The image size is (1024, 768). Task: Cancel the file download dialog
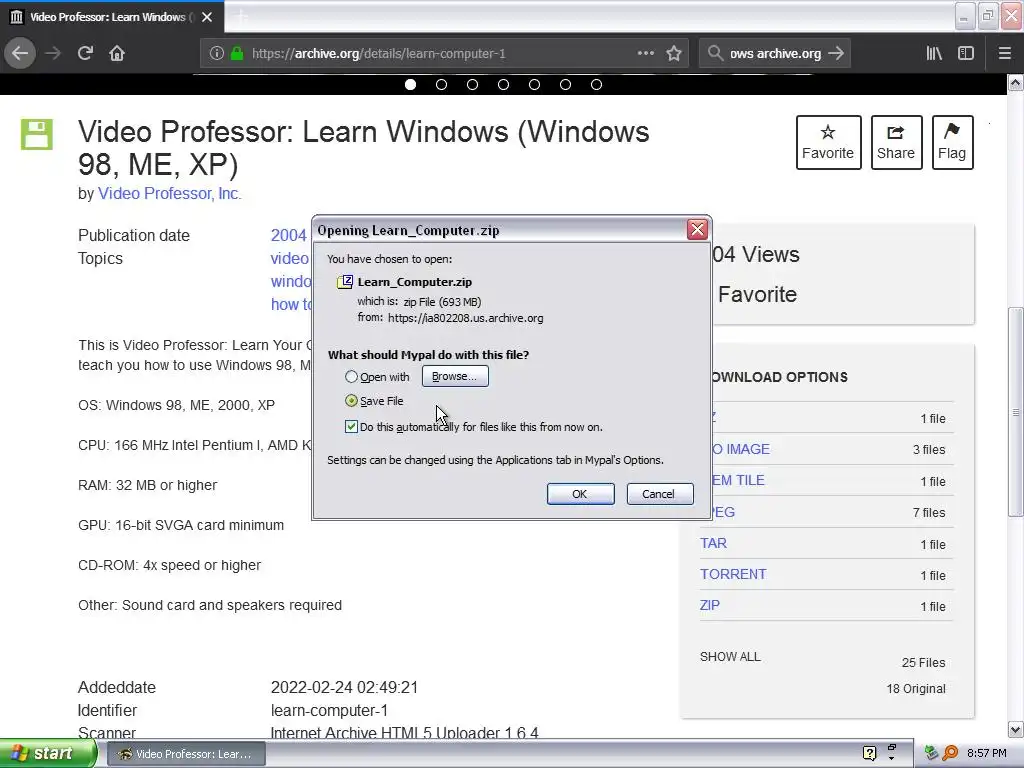coord(660,494)
